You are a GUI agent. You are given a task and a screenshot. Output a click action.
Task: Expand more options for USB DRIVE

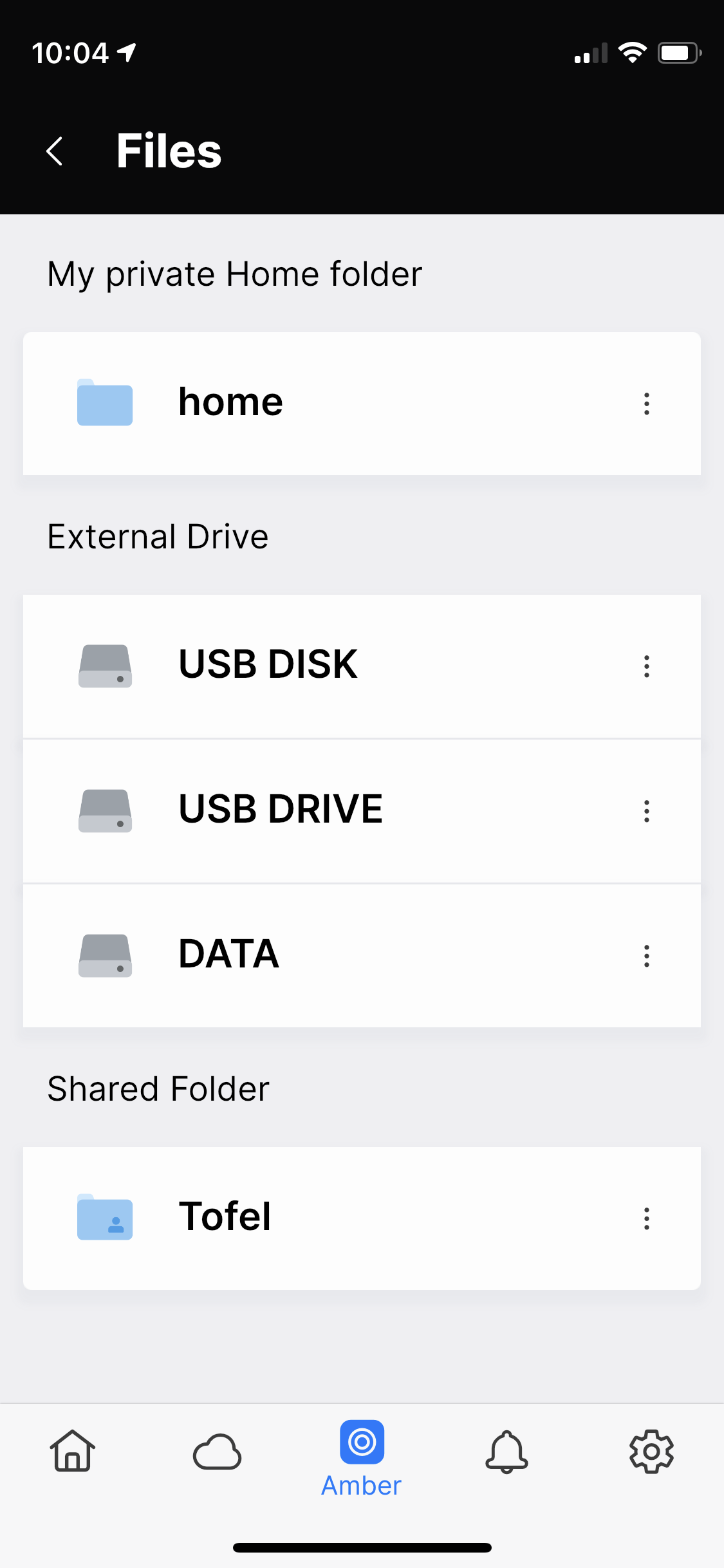[647, 811]
